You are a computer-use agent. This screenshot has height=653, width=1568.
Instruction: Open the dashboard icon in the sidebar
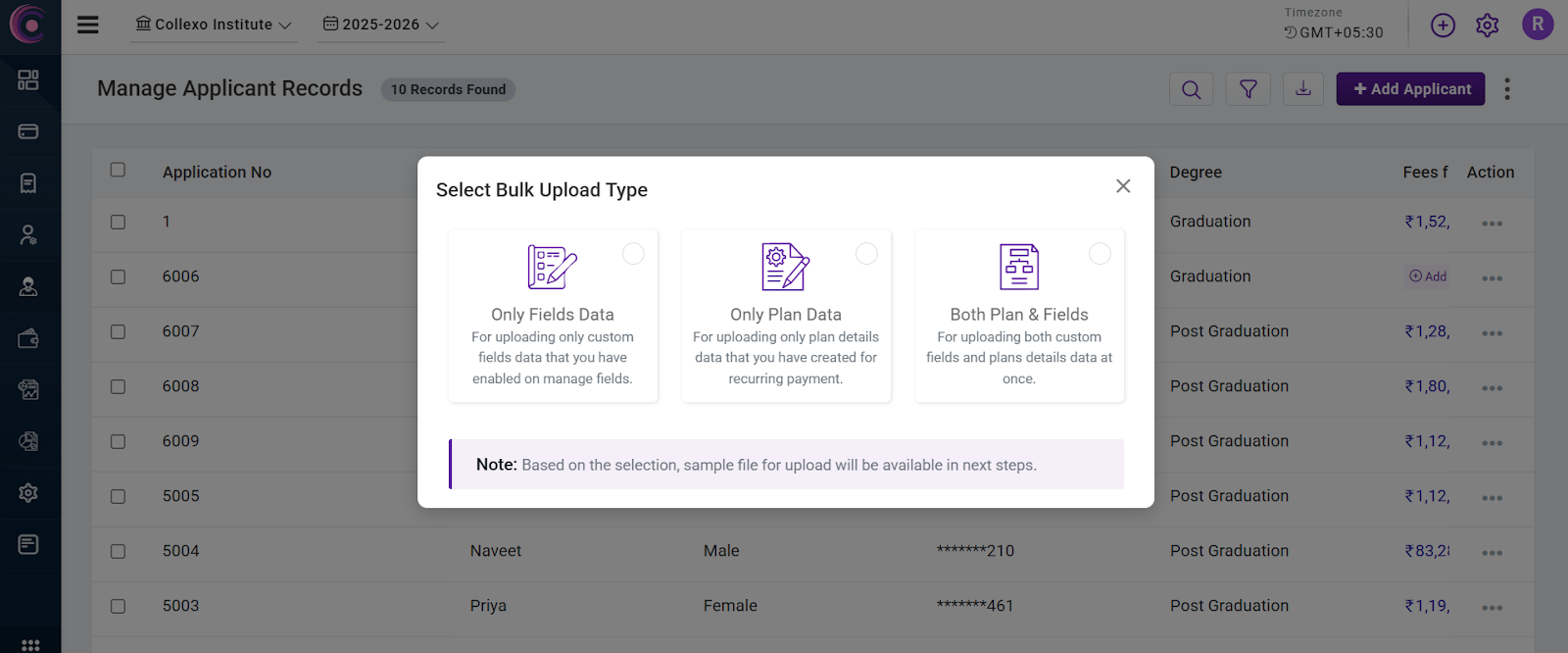(x=28, y=79)
